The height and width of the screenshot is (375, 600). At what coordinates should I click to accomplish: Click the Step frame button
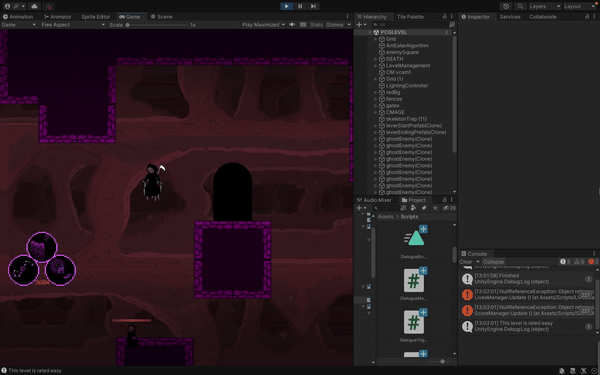click(313, 6)
